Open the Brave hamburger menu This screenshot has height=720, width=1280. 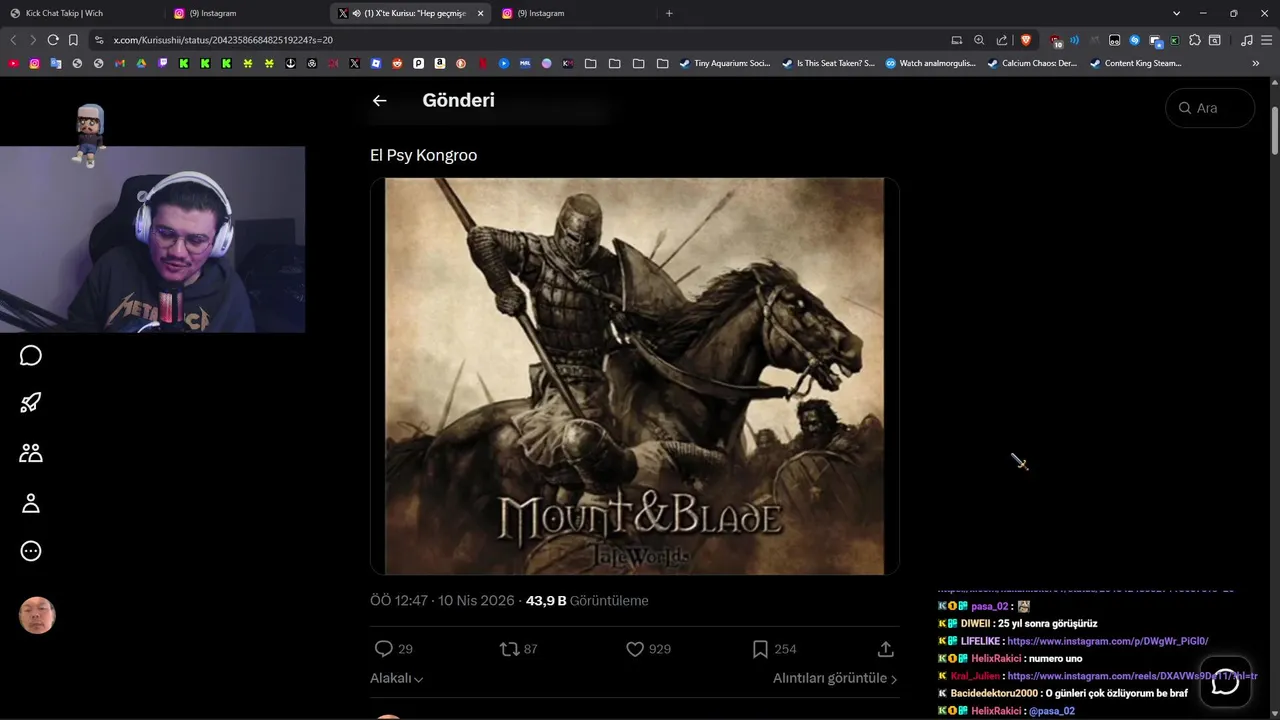[x=1266, y=40]
